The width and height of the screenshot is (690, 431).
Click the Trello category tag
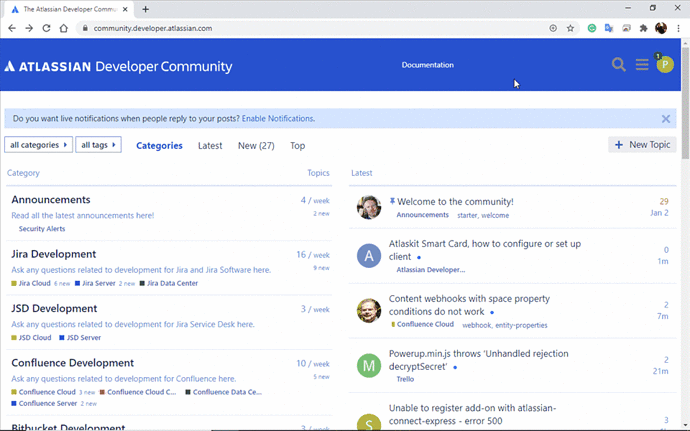pos(405,379)
